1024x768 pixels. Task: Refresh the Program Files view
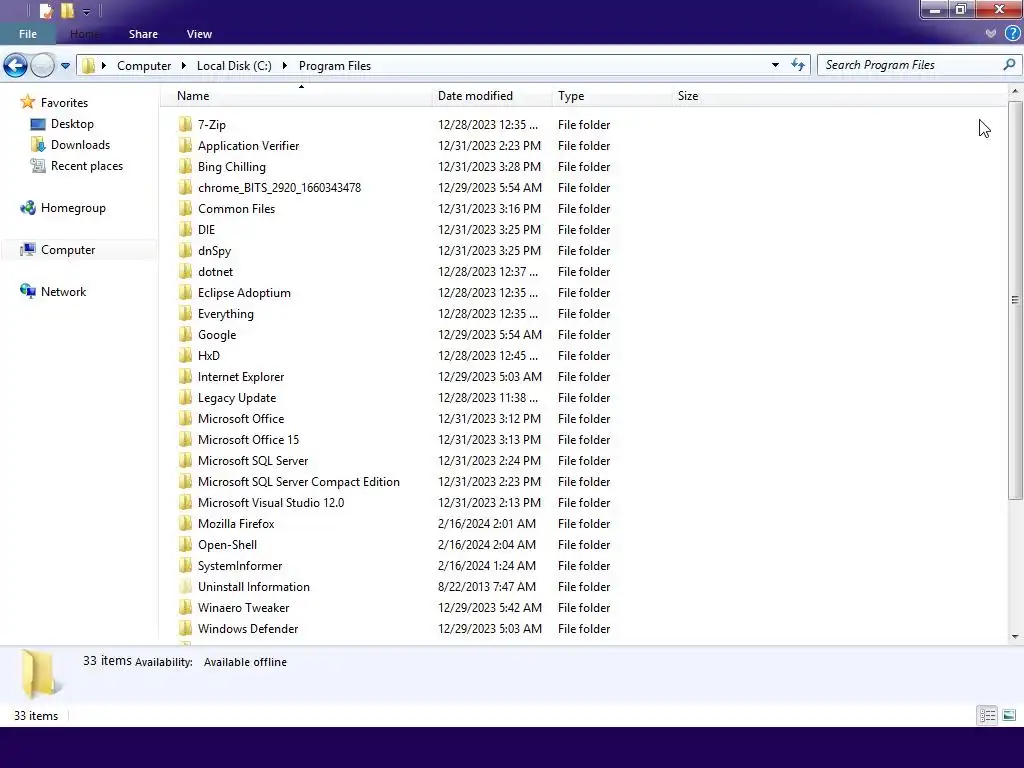pyautogui.click(x=797, y=65)
